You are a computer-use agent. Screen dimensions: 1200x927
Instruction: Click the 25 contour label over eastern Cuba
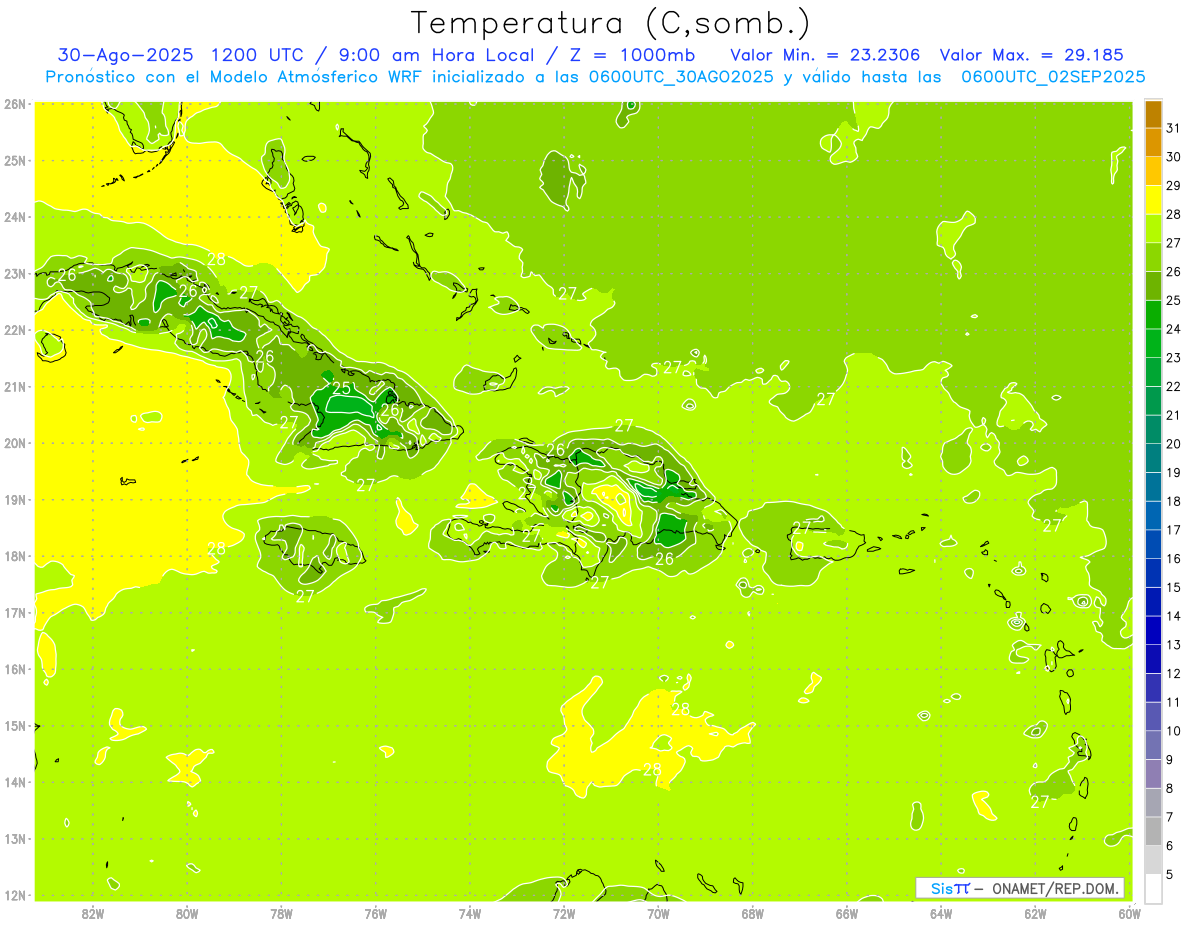pos(342,387)
